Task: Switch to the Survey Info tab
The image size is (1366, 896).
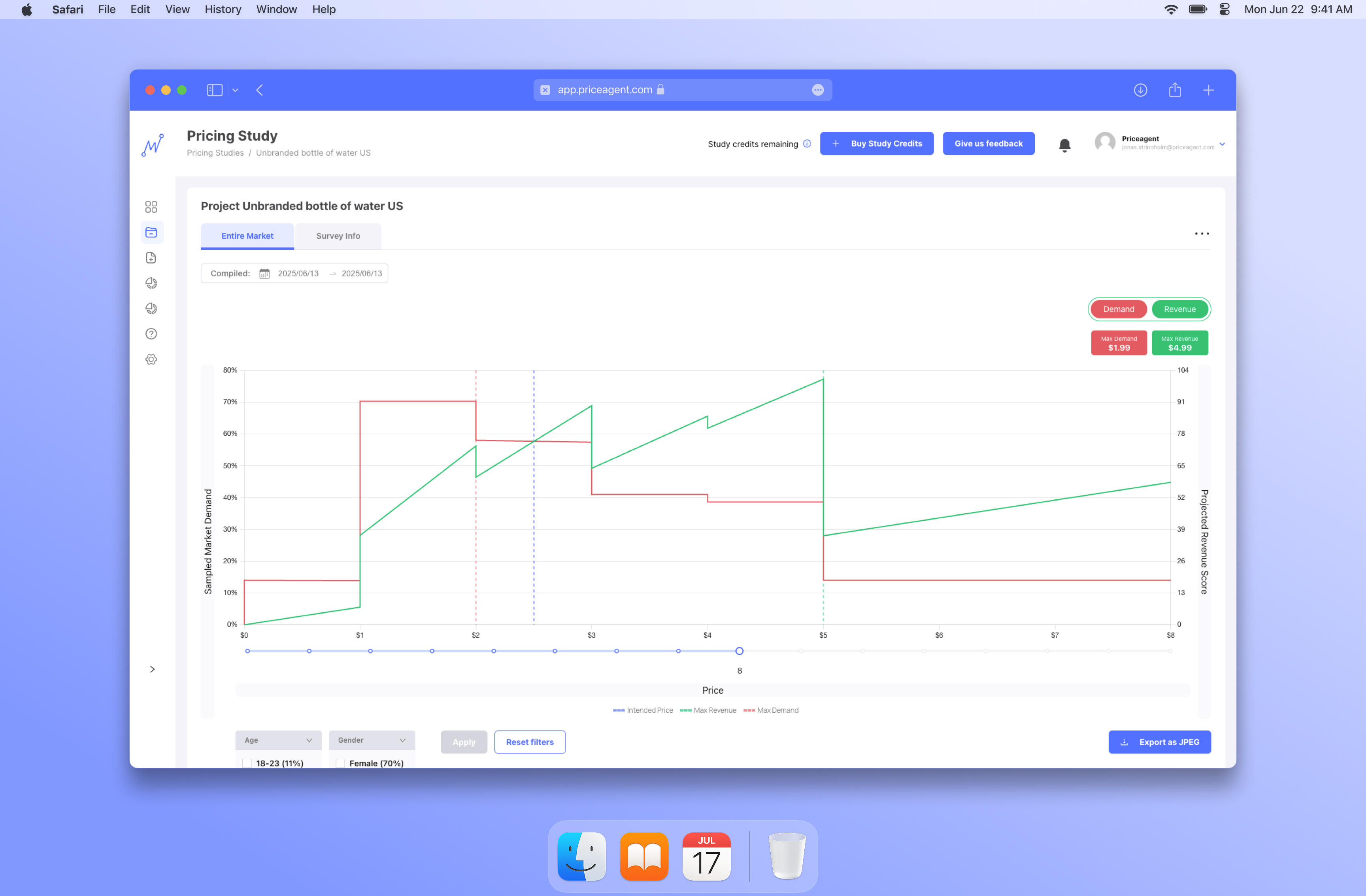Action: click(x=338, y=236)
